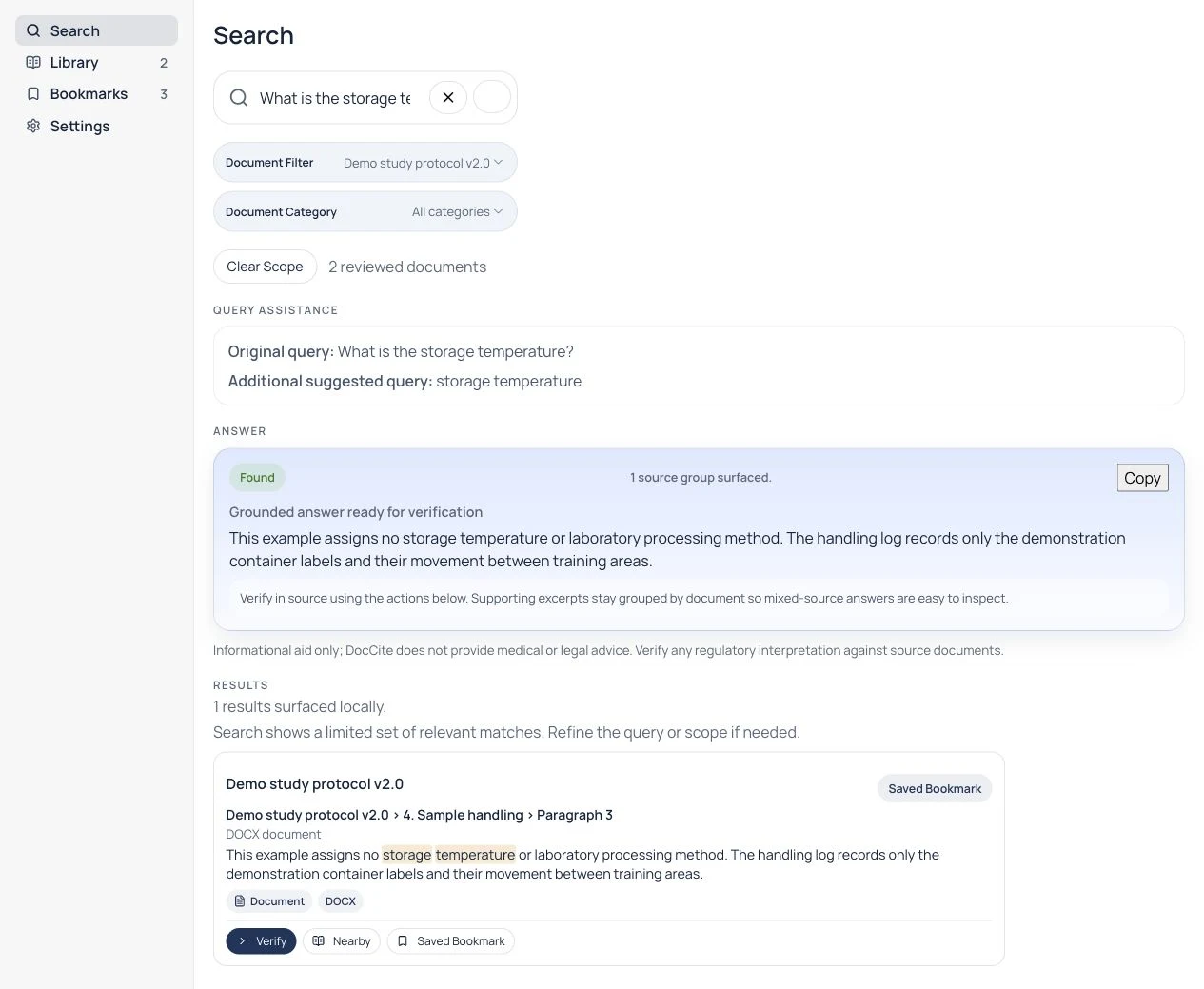Screen dimensions: 1204x989
Task: Open Library in the sidebar
Action: click(x=96, y=63)
